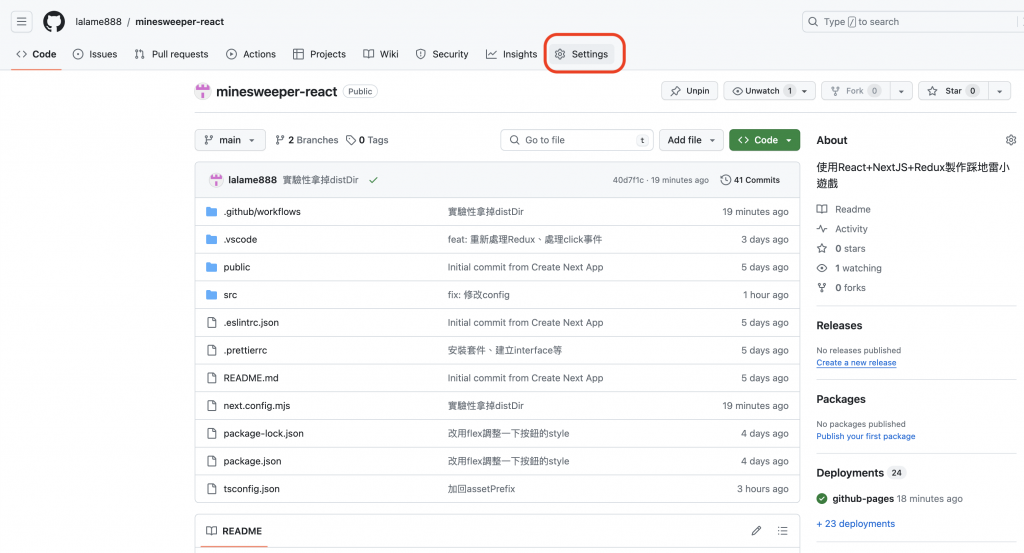This screenshot has width=1024, height=553.
Task: Click the About section gear icon
Action: (x=1011, y=140)
